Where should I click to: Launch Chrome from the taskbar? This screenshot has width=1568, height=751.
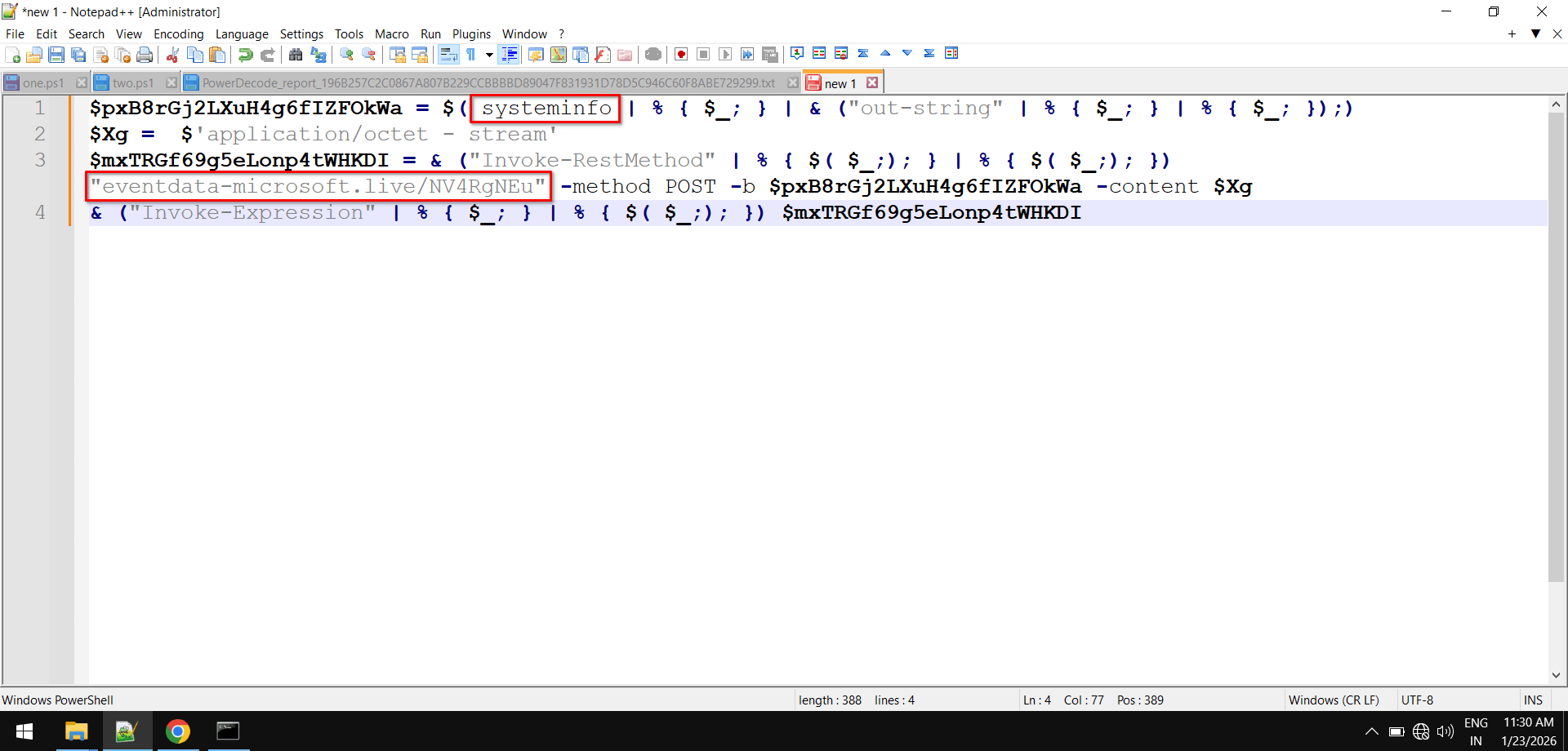pyautogui.click(x=178, y=731)
